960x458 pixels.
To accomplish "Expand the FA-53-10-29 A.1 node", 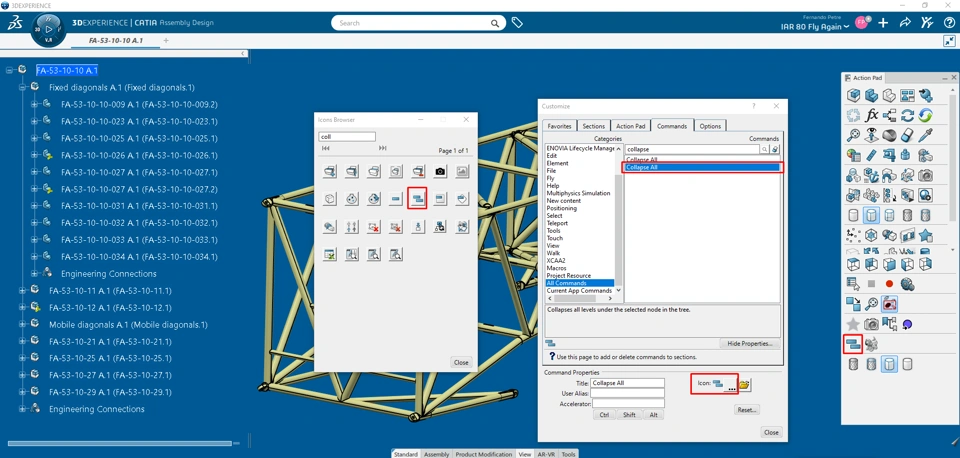I will point(21,392).
